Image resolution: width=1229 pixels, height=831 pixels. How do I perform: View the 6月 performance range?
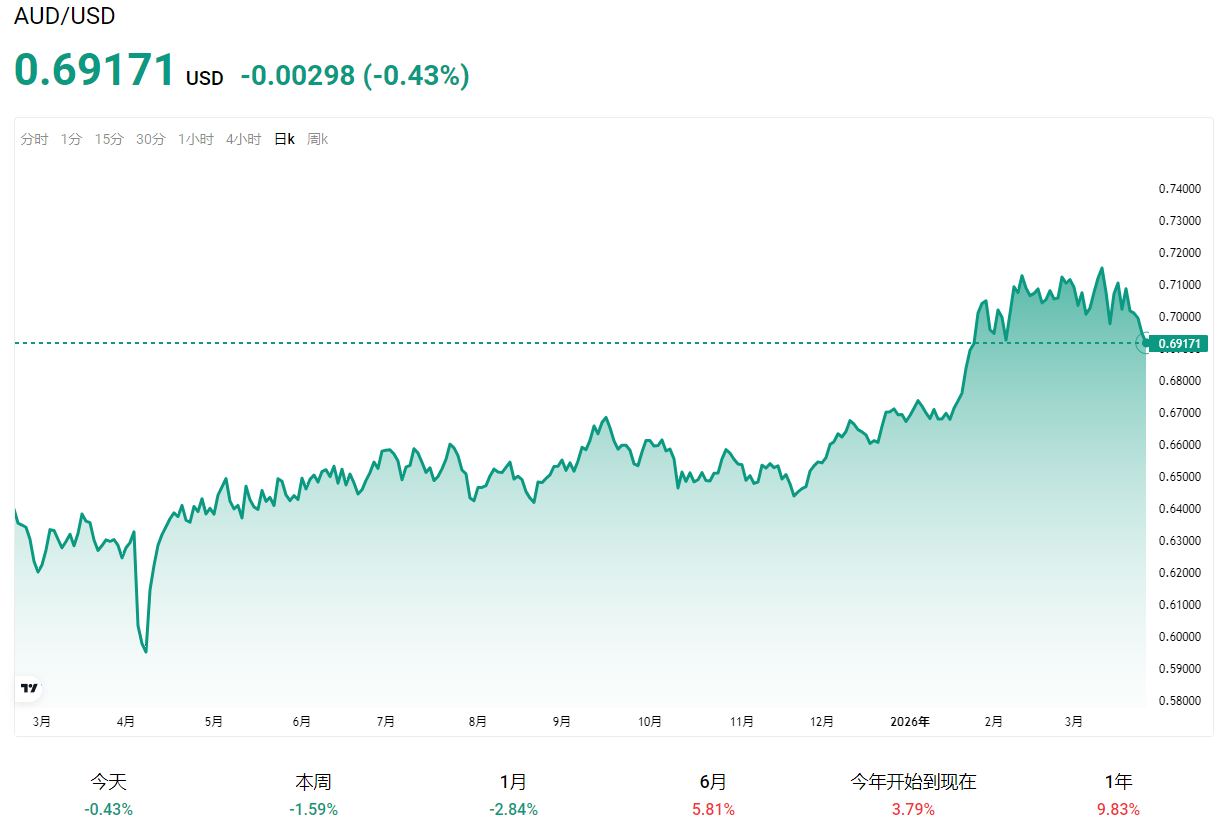(713, 794)
